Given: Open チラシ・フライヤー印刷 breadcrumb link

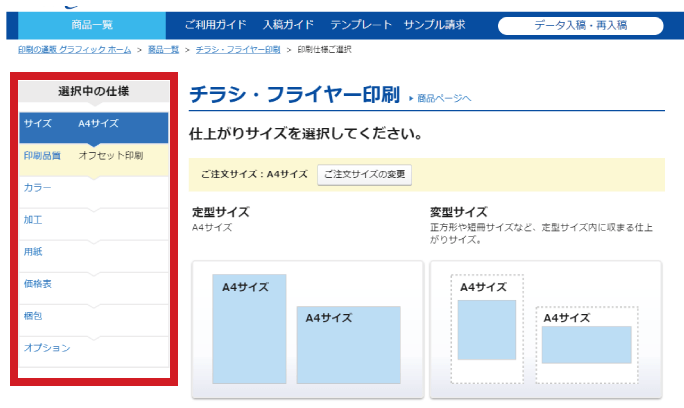Looking at the screenshot, I should click(x=238, y=49).
